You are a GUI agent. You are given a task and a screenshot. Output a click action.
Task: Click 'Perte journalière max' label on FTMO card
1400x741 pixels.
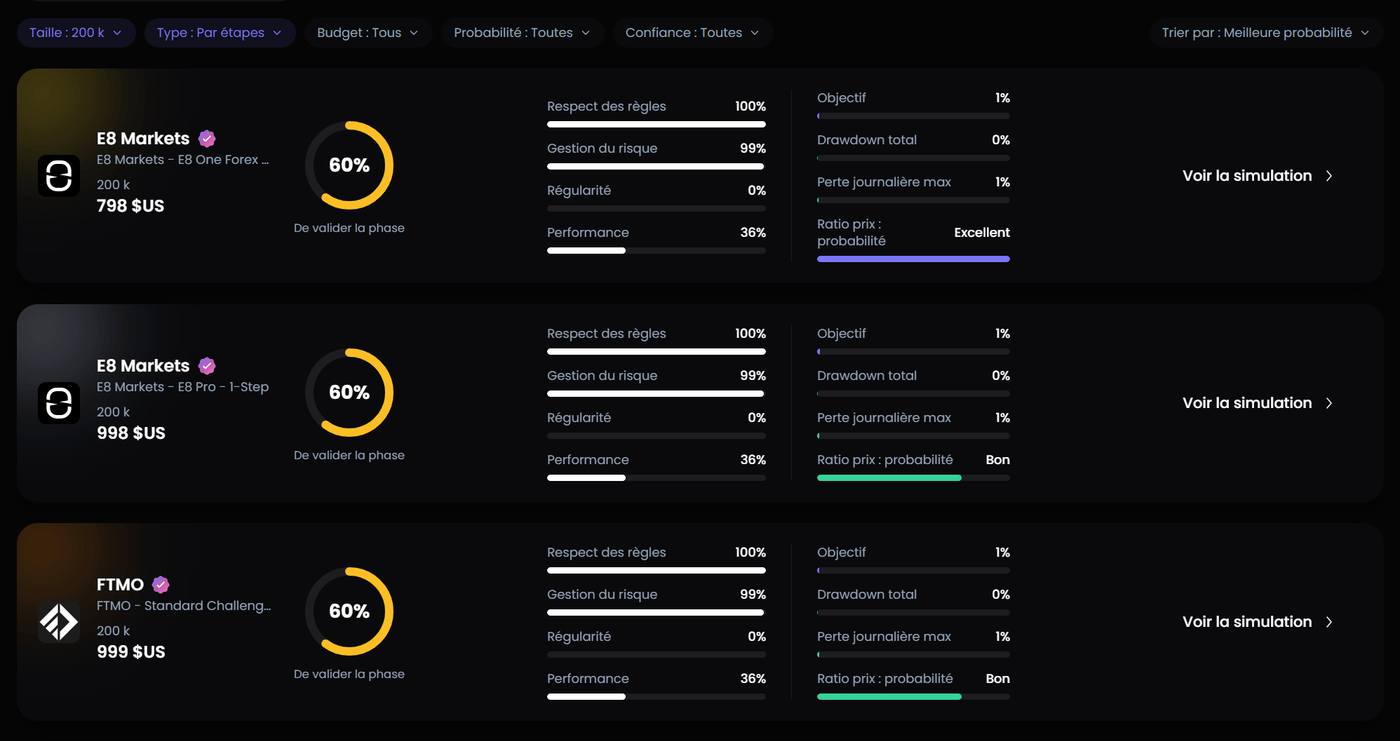(884, 637)
